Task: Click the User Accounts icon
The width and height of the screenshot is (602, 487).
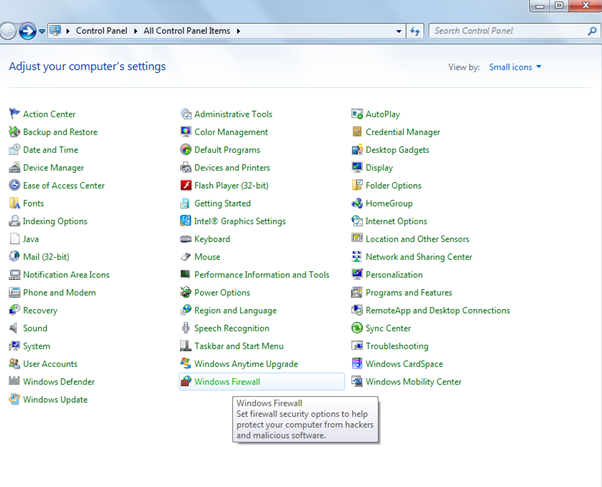Action: pos(14,364)
